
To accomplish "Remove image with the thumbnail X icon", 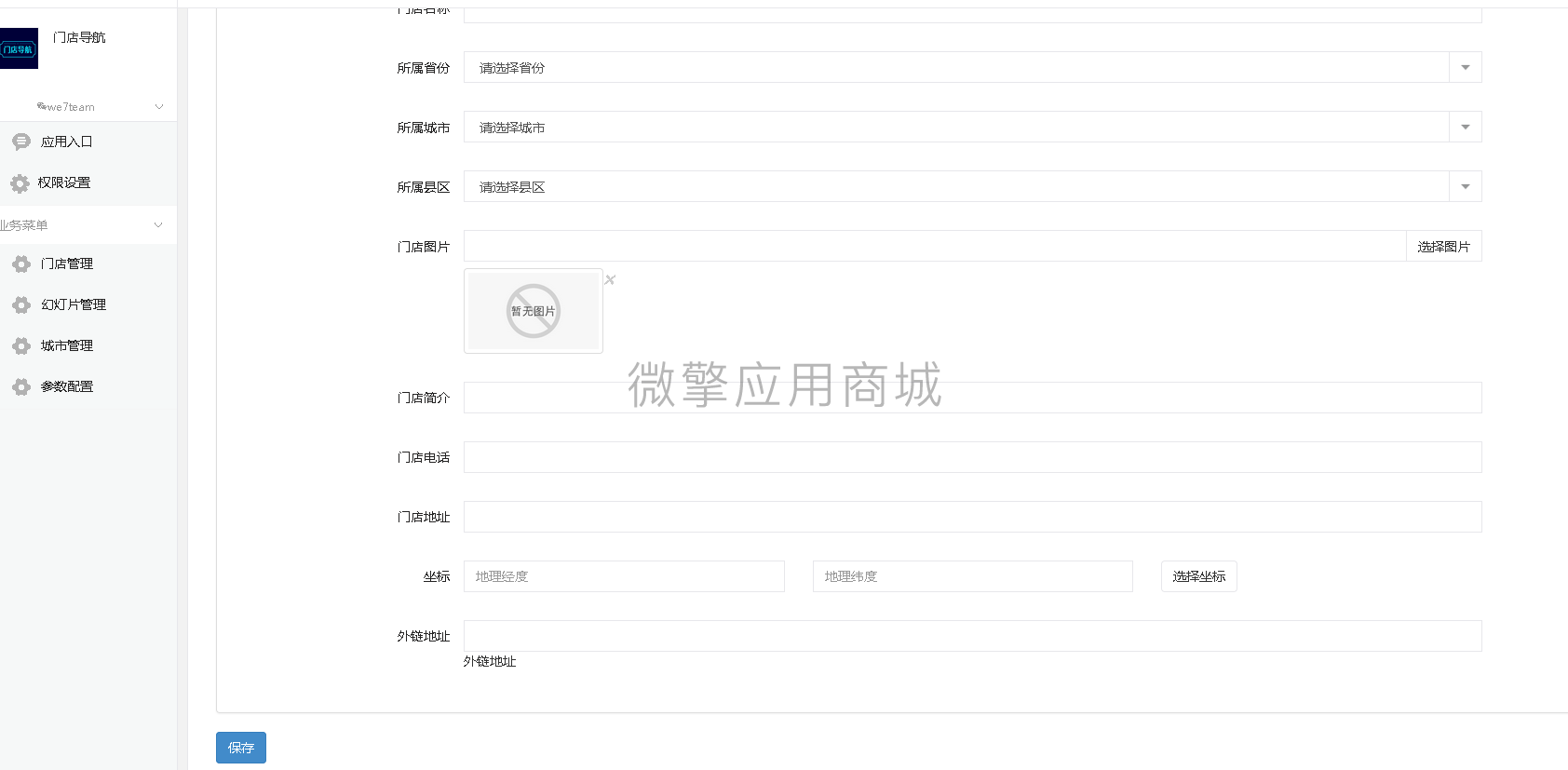I will click(610, 279).
